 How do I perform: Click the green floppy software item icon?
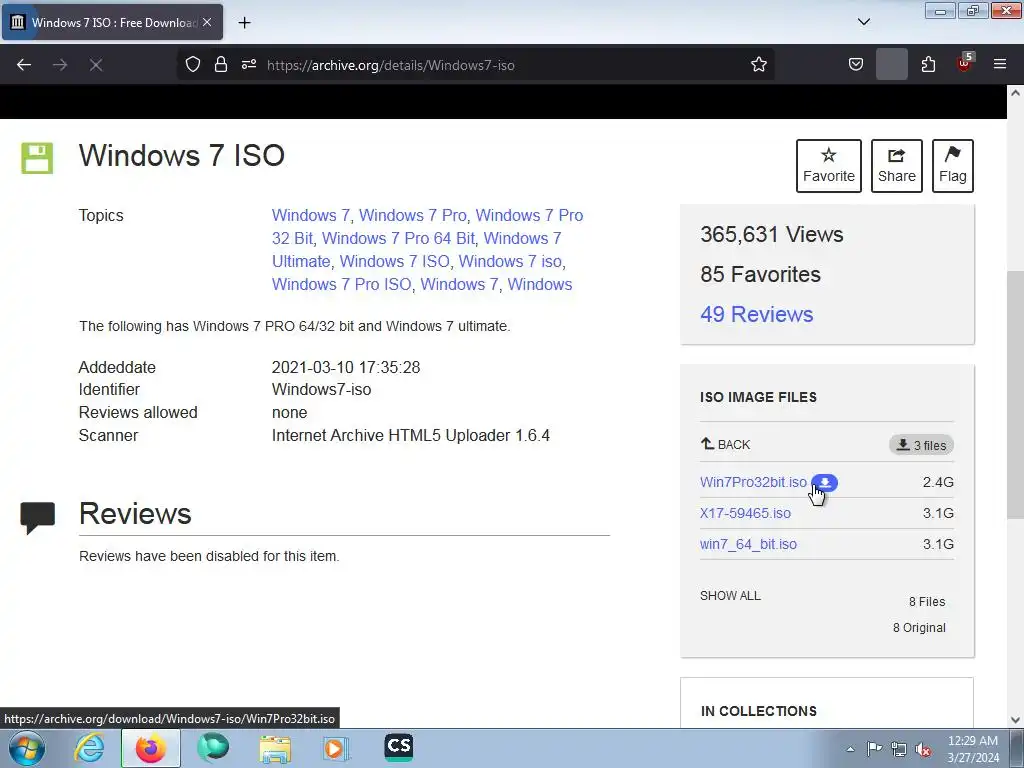[37, 158]
